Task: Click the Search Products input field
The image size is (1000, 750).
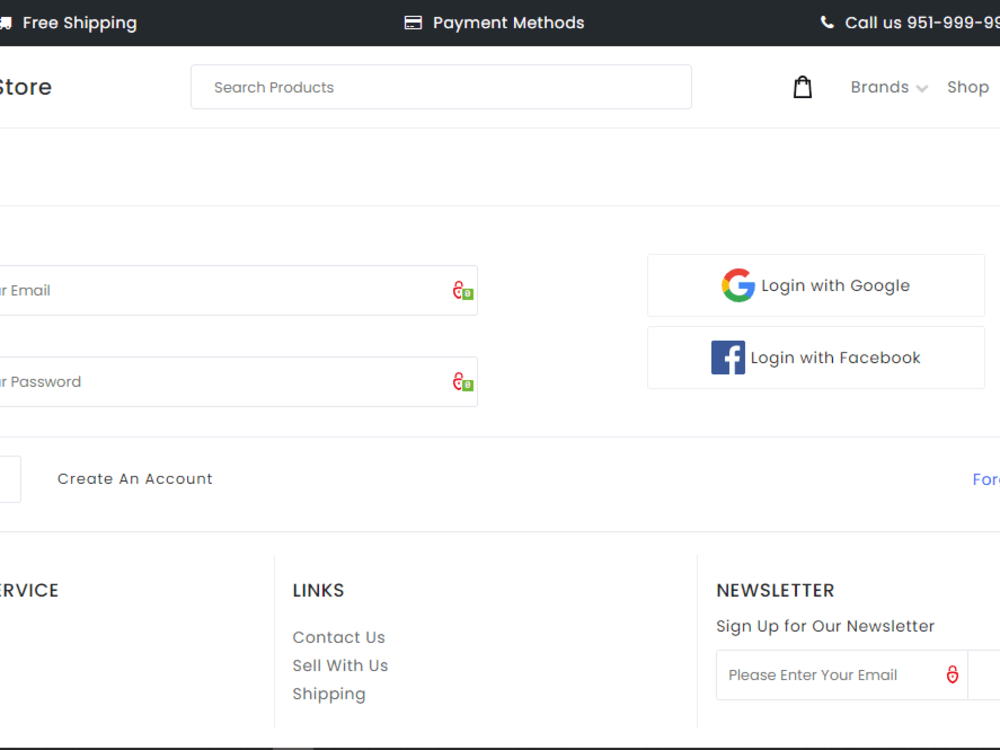Action: click(x=441, y=87)
